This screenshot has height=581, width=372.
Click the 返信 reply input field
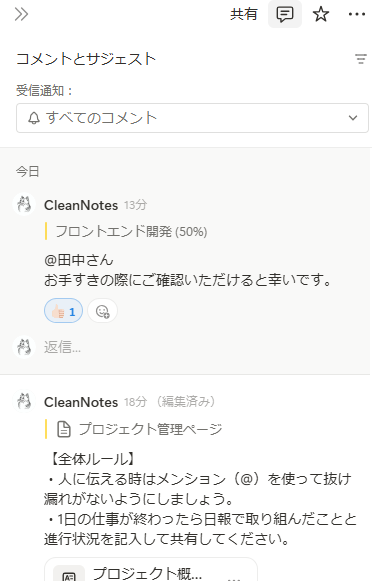pyautogui.click(x=200, y=347)
